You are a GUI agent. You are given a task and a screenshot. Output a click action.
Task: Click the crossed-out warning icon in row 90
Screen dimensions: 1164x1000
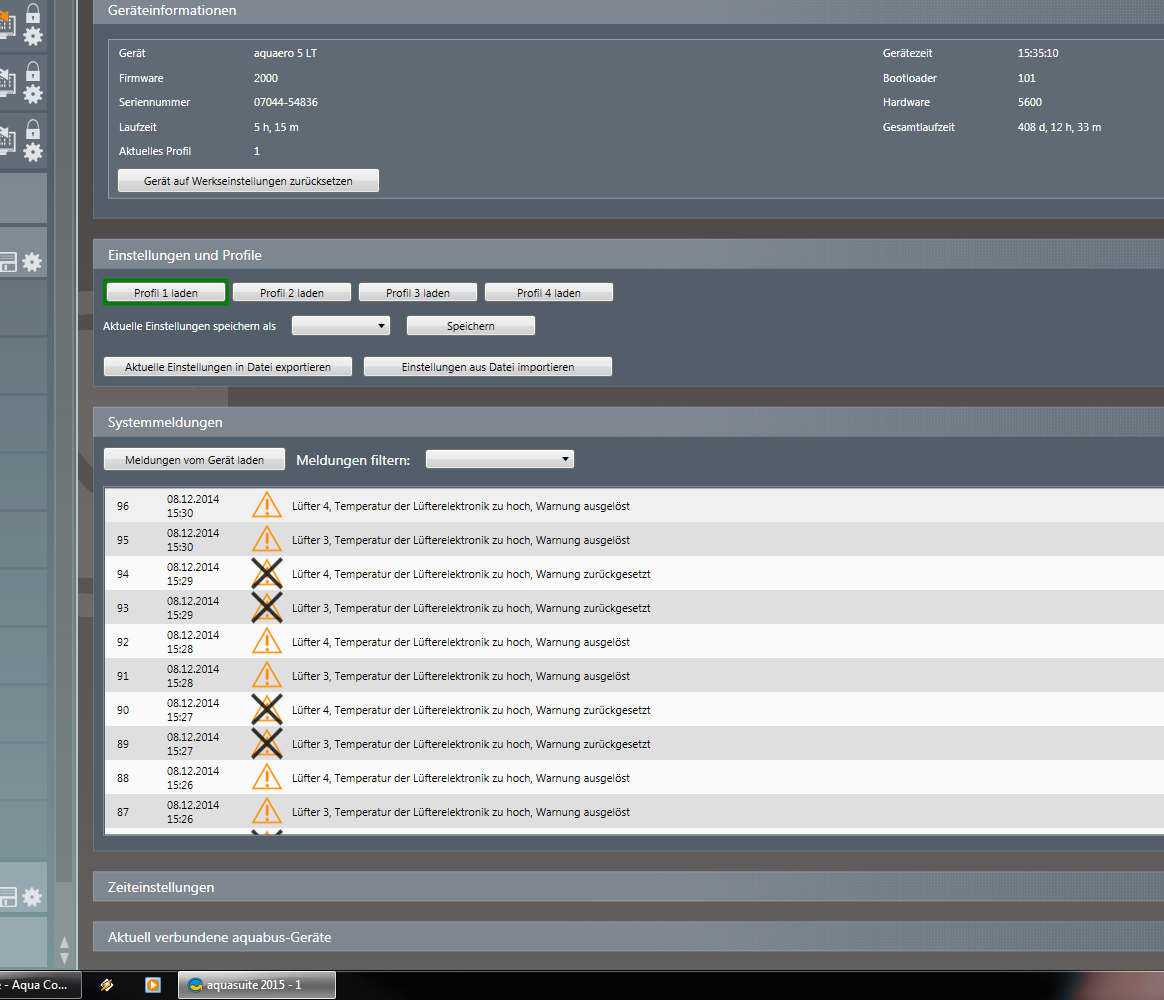(x=267, y=710)
